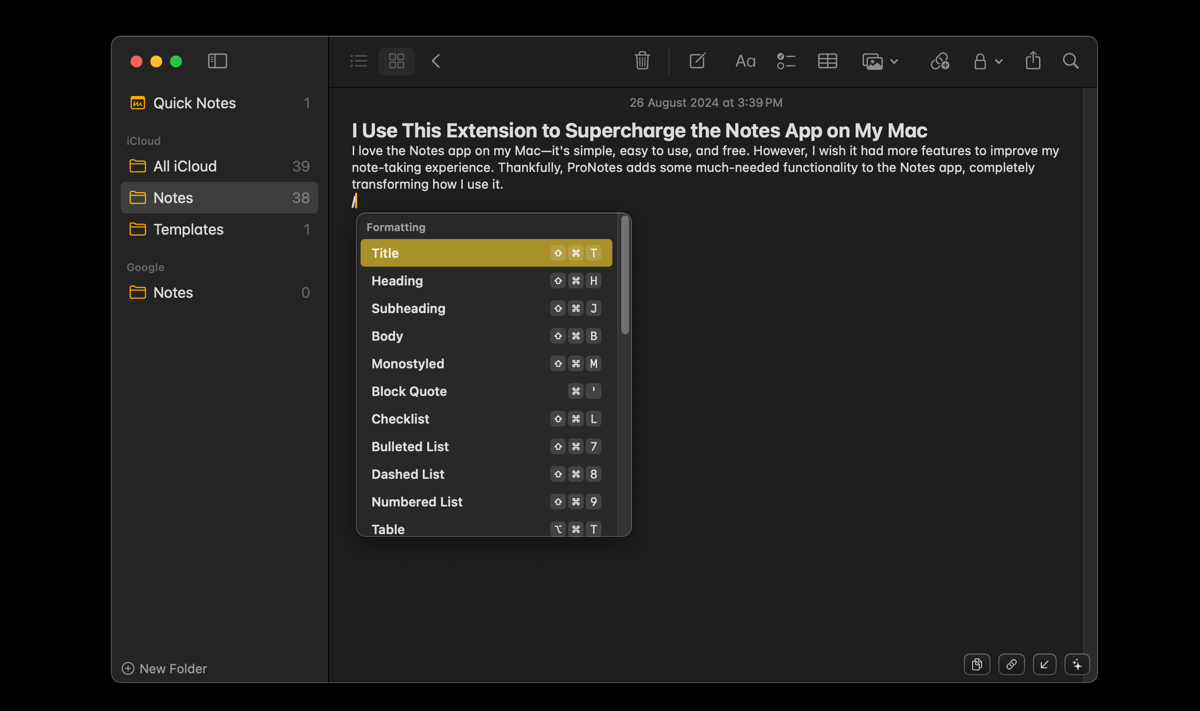
Task: Open the media photo dropdown
Action: [880, 61]
